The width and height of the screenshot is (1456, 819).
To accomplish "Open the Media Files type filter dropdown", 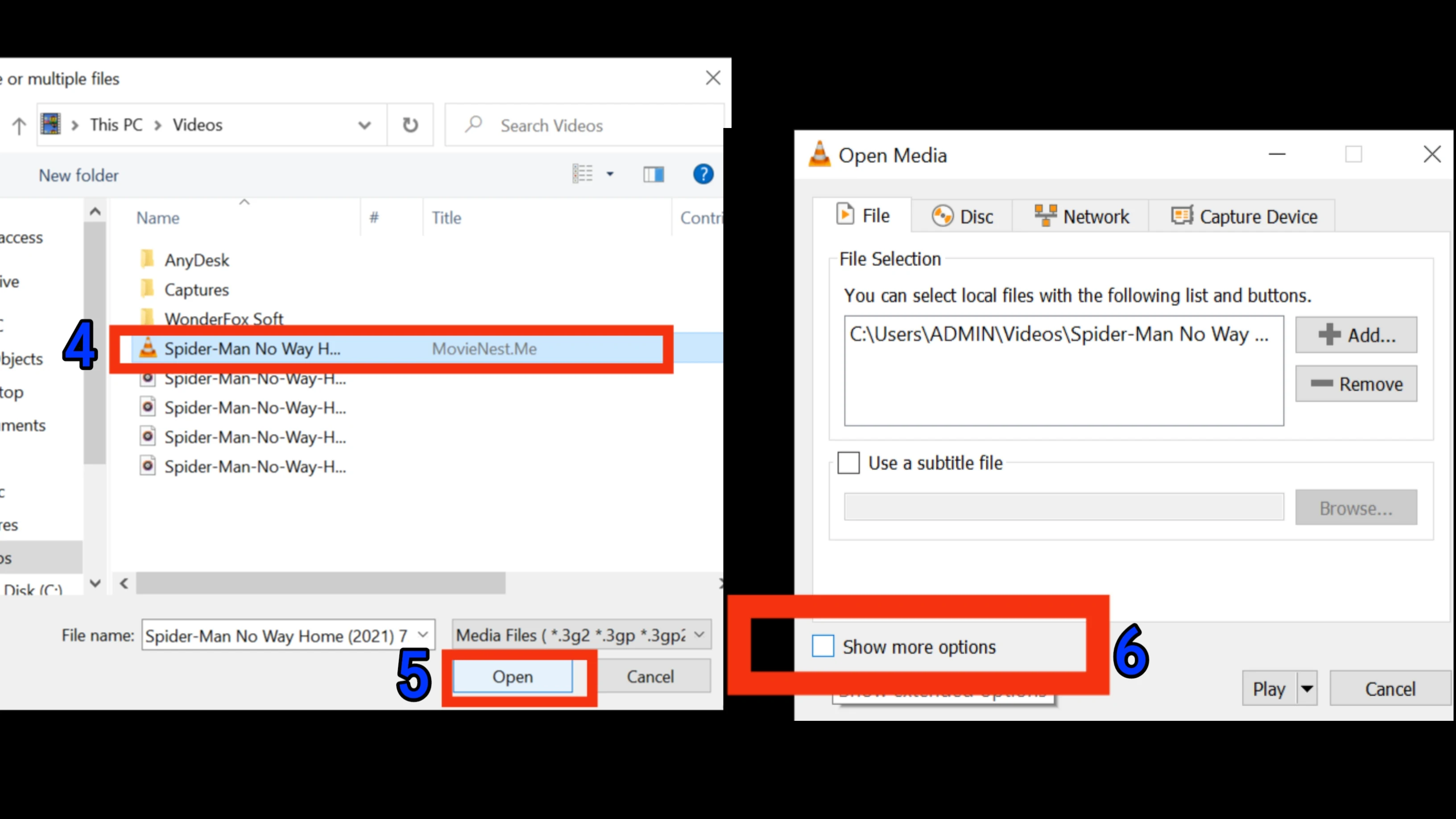I will tap(581, 635).
